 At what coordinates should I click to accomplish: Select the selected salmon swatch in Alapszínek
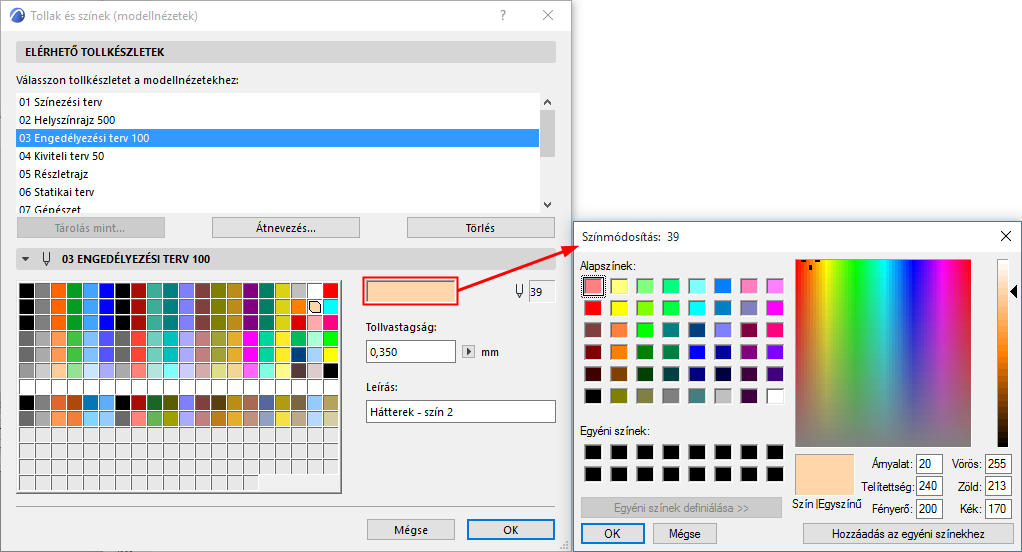pyautogui.click(x=593, y=286)
